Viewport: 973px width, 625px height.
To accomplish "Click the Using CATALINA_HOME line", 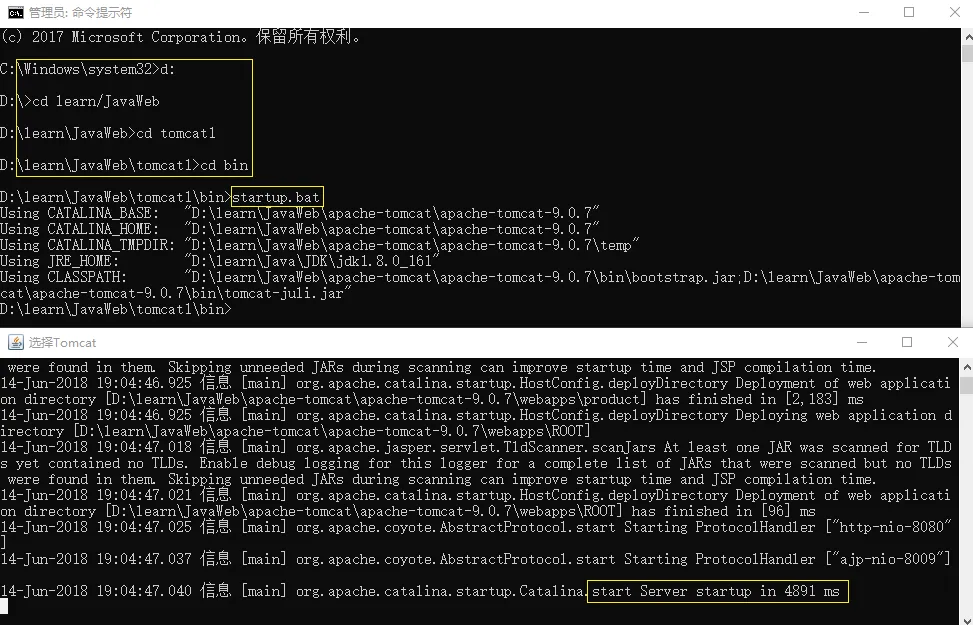I will coord(300,230).
